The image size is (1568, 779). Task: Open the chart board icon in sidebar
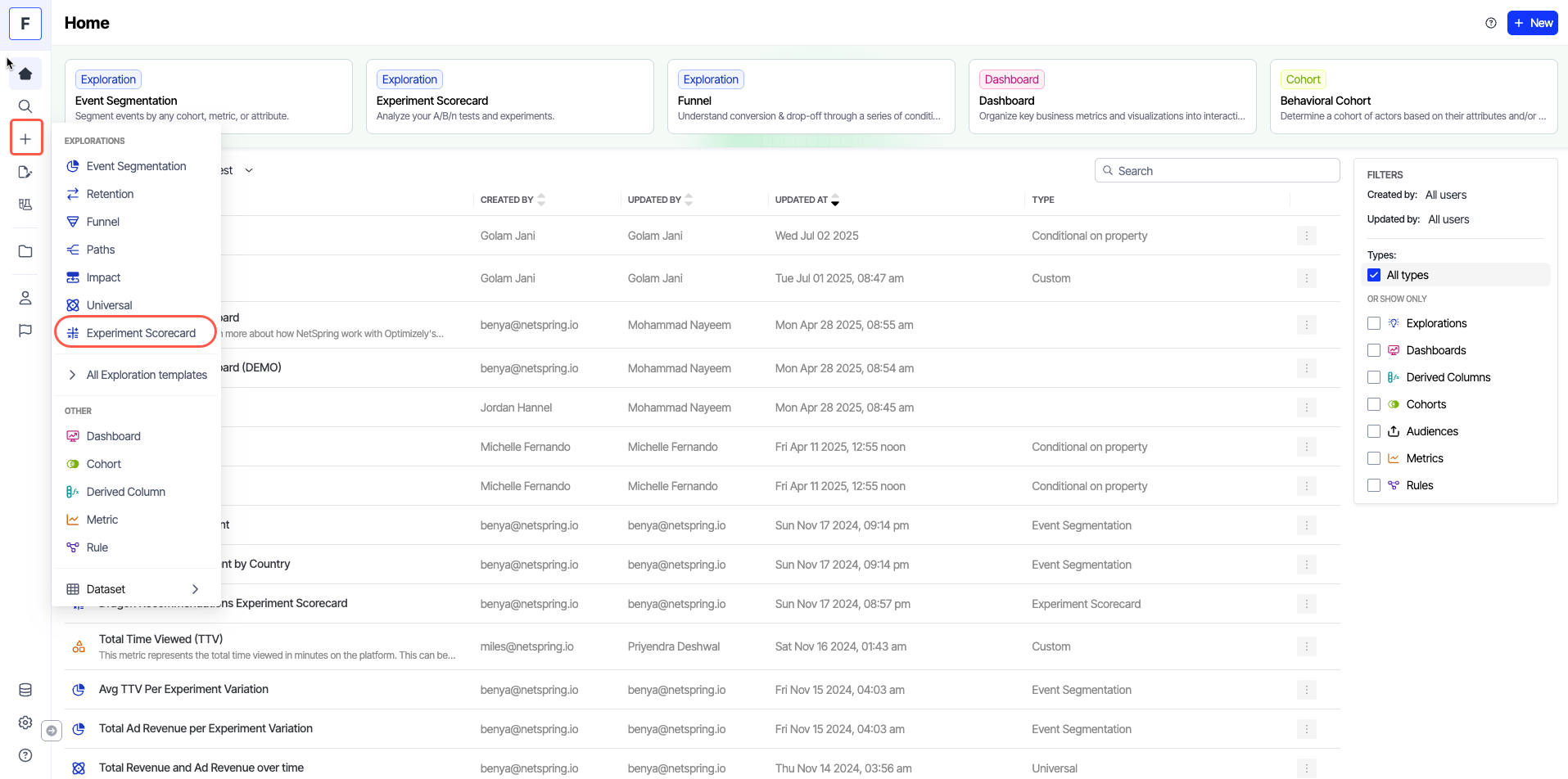pyautogui.click(x=25, y=205)
